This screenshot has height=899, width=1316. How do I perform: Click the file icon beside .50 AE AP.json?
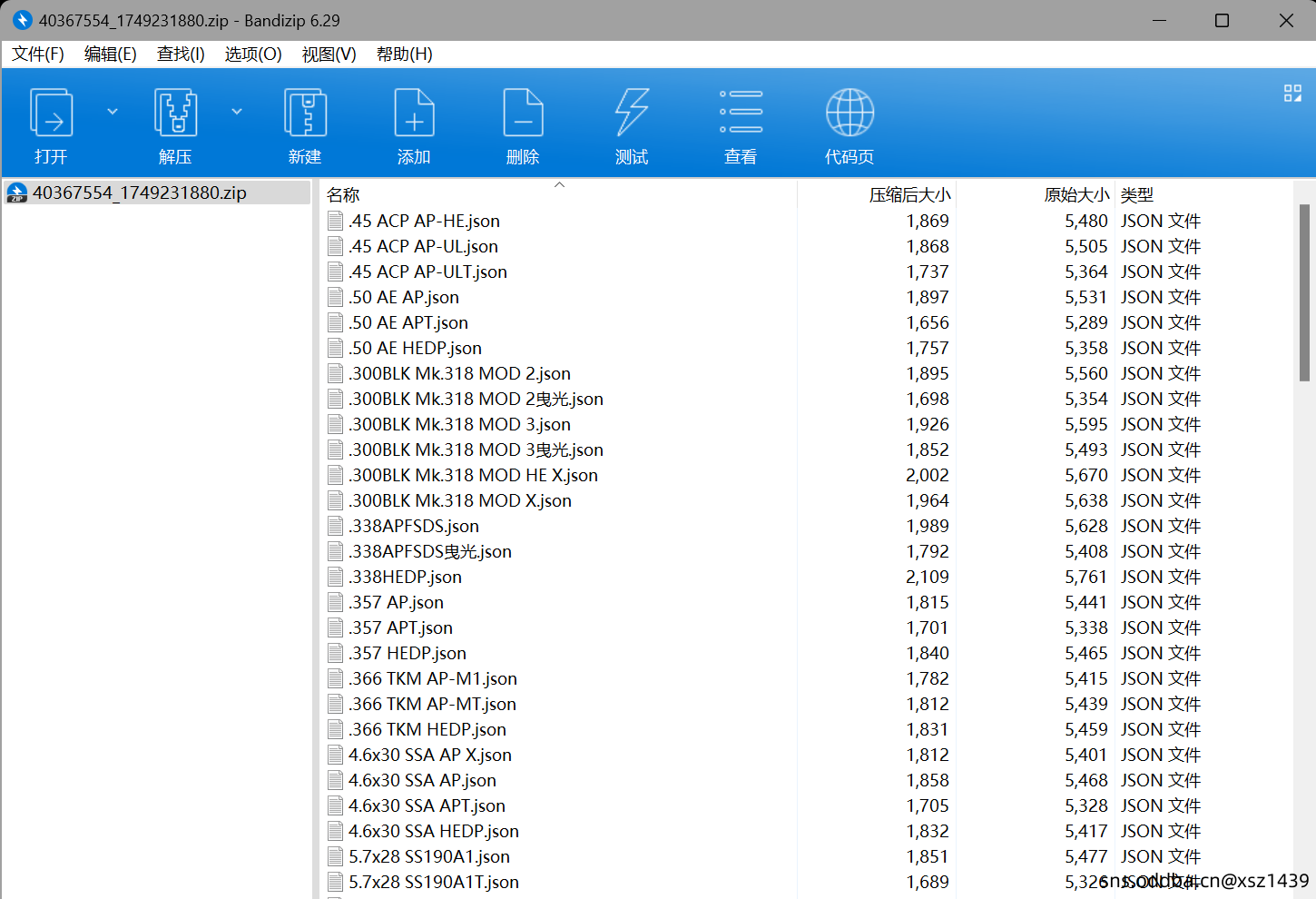click(336, 297)
